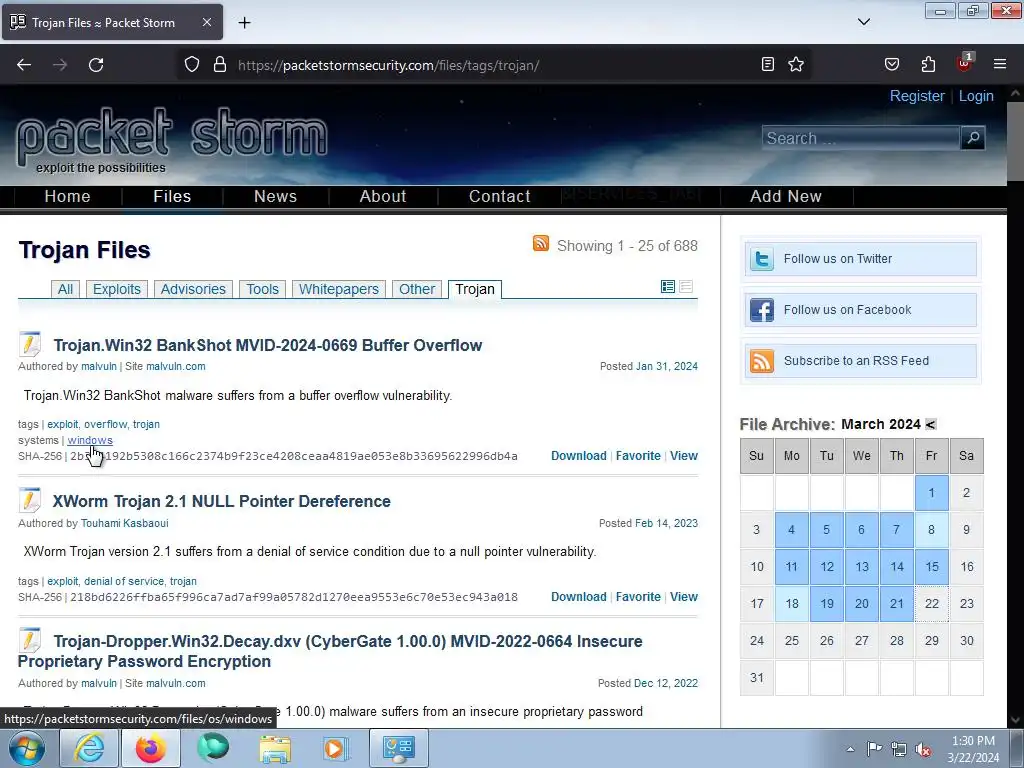Open the Windows Start button

(26, 748)
